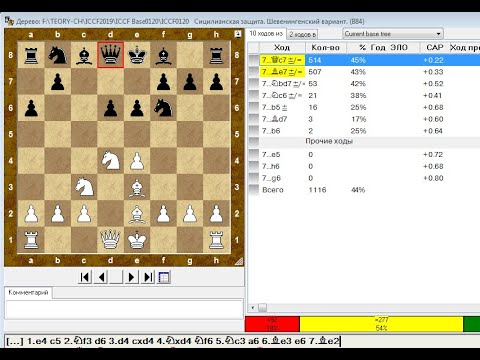This screenshot has height=360, width=480.
Task: Select the 7...b5 move row
Action: click(369, 107)
